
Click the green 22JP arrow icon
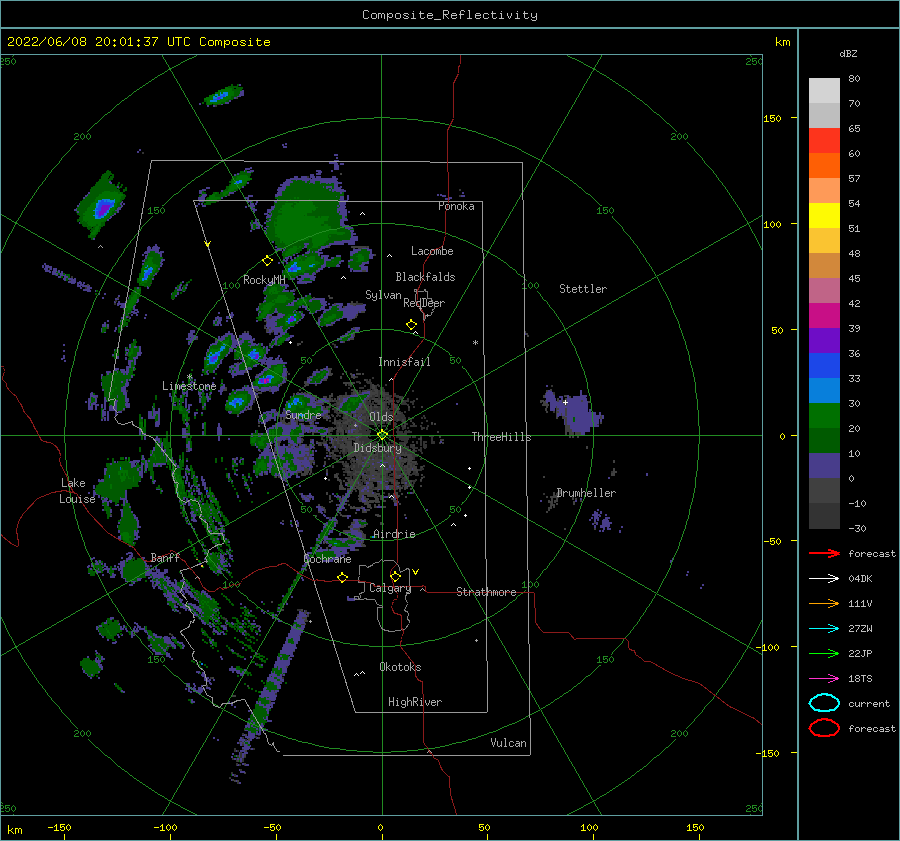(824, 653)
